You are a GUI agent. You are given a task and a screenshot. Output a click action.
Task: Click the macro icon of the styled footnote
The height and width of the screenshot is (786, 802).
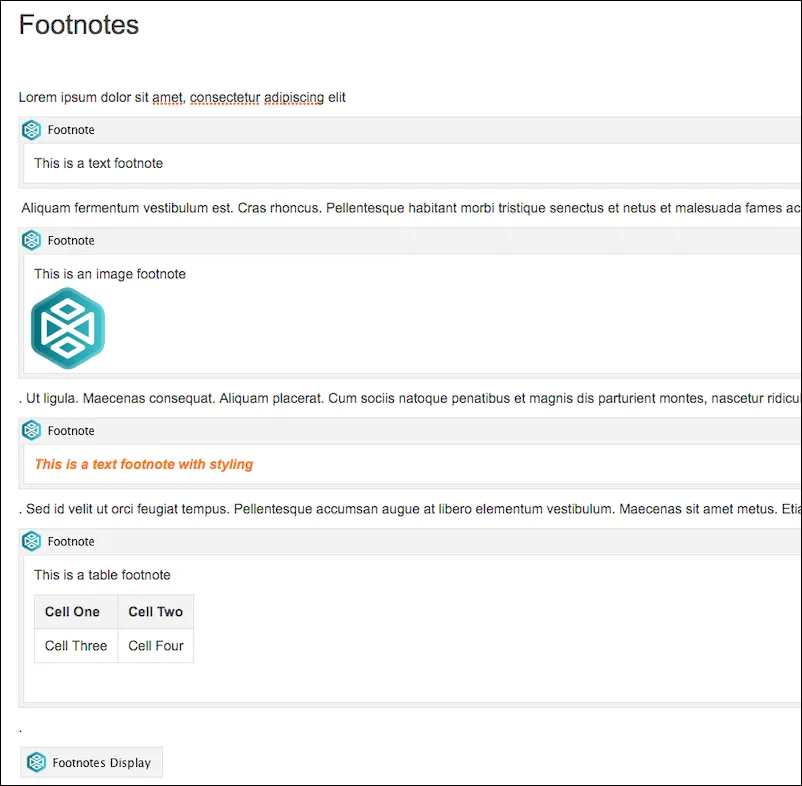31,431
